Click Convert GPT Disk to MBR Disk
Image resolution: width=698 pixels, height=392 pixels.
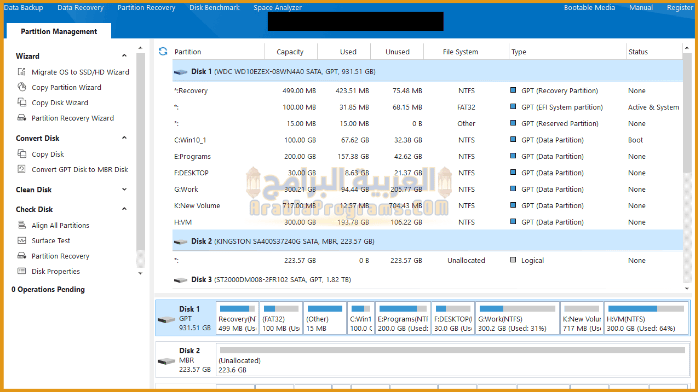click(x=80, y=169)
